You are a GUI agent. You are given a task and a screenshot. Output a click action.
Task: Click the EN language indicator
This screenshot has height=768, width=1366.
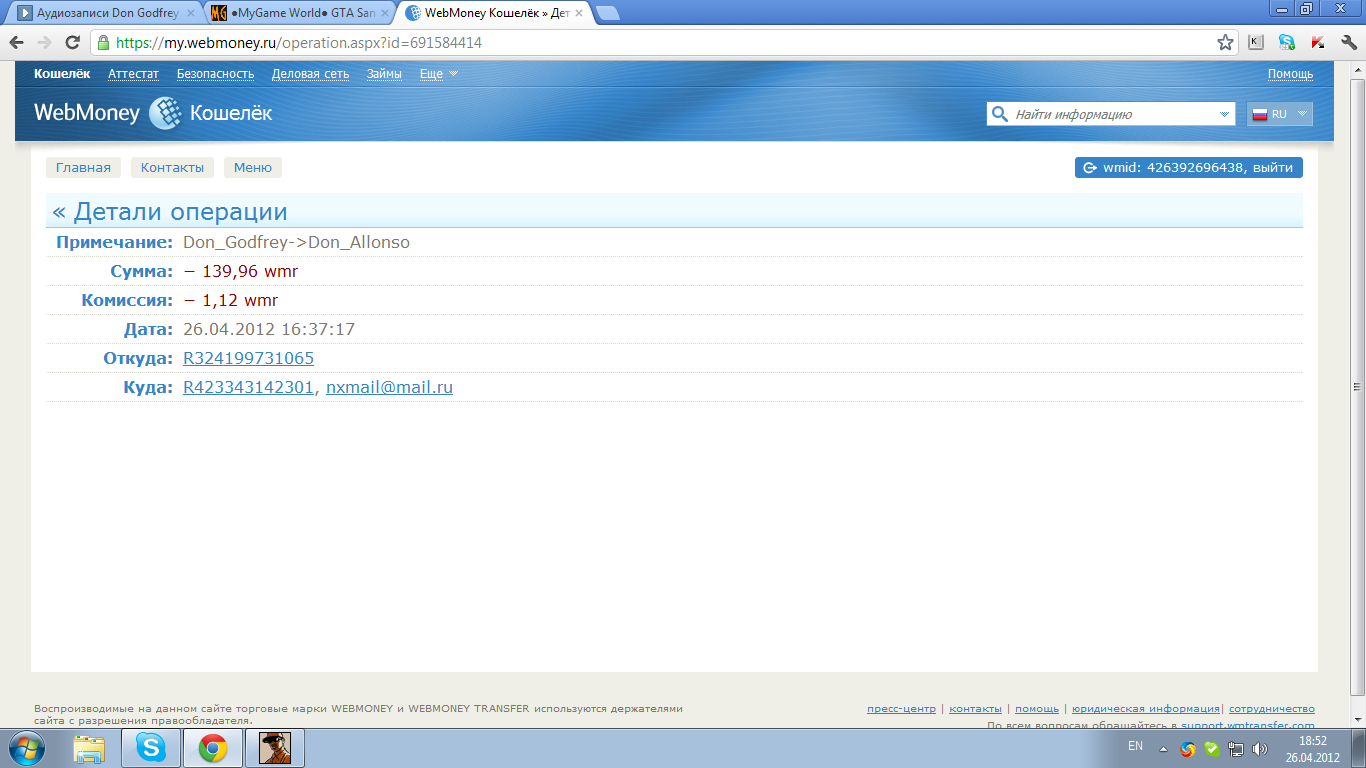click(x=1135, y=746)
